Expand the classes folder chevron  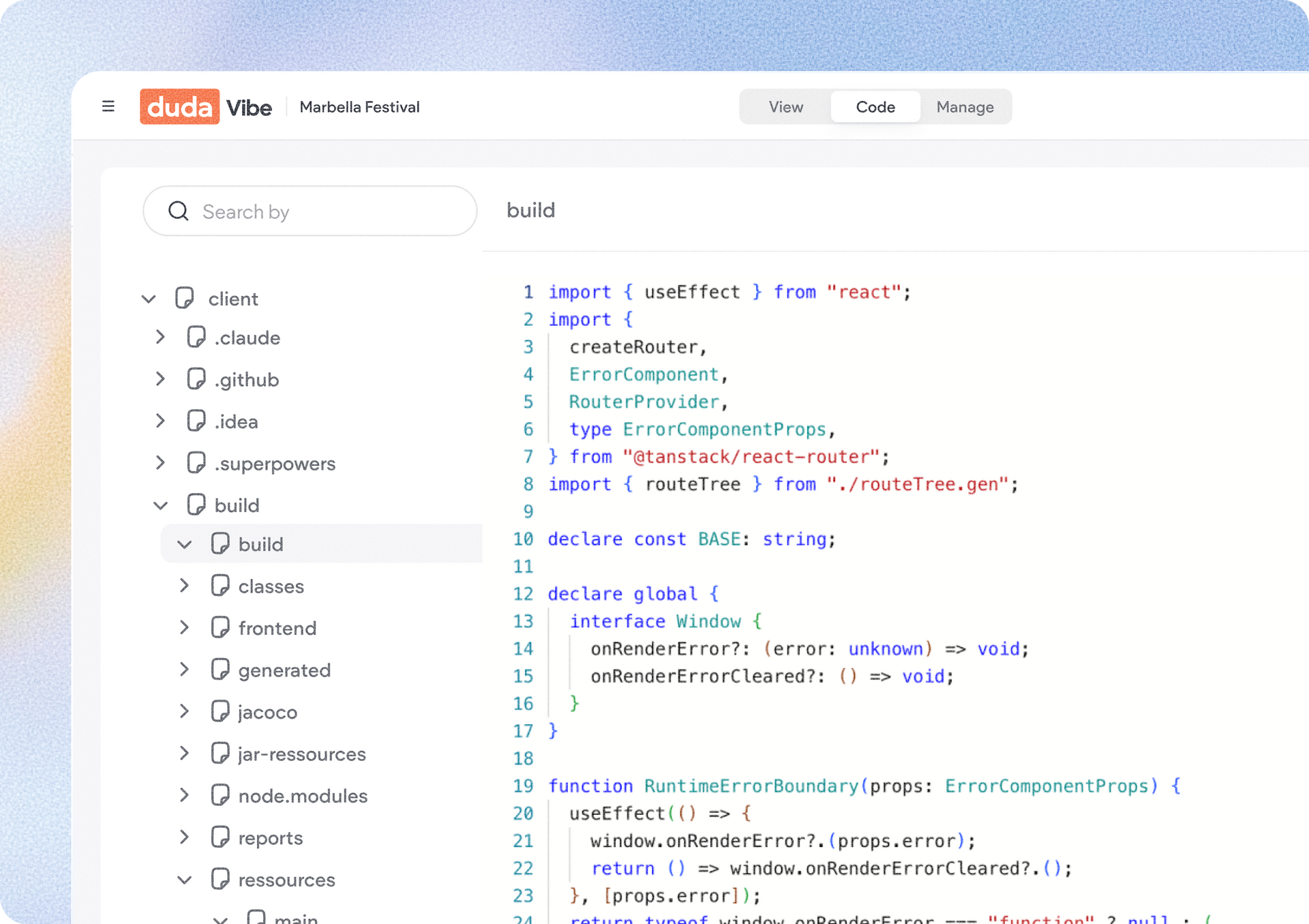point(184,585)
